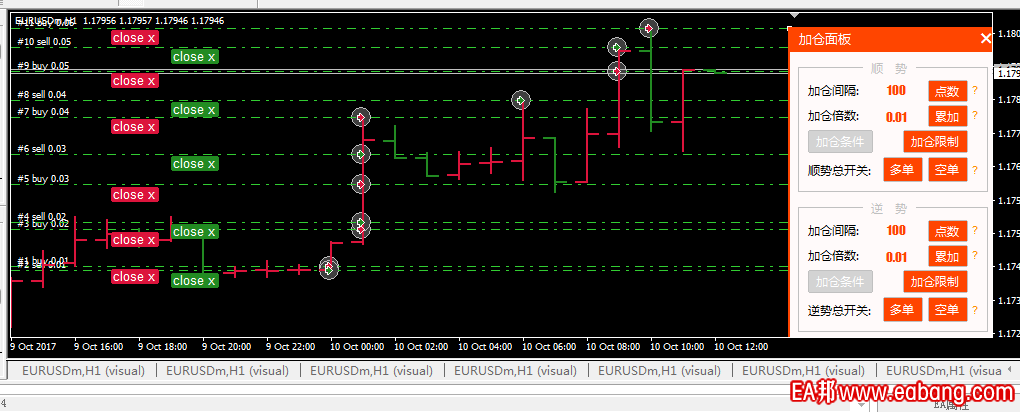Screen dimensions: 1020x412
Task: Click the trade arrow marker on the #11 buy line
Action: [x=649, y=28]
